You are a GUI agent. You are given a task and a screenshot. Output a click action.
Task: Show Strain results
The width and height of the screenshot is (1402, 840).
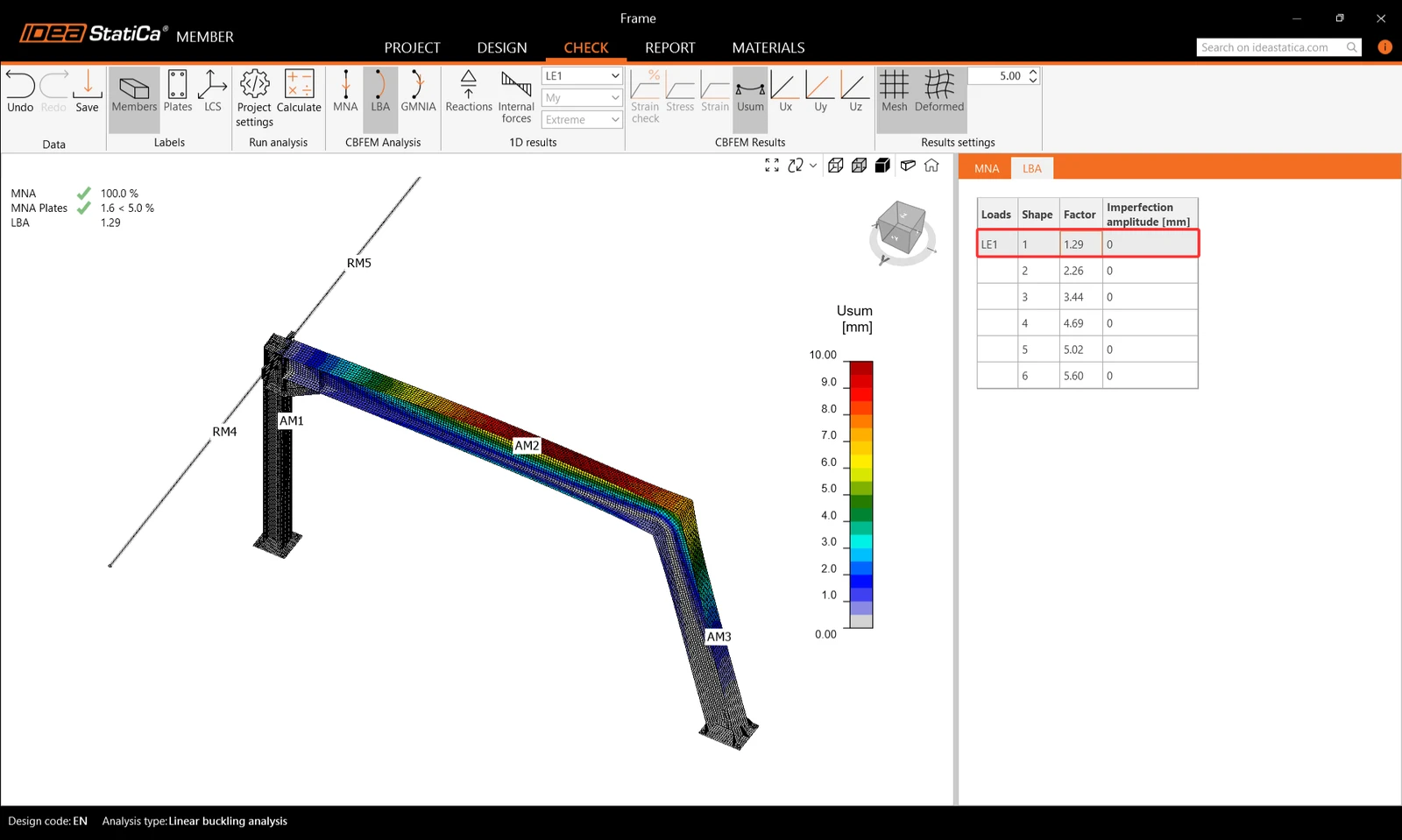pos(715,91)
